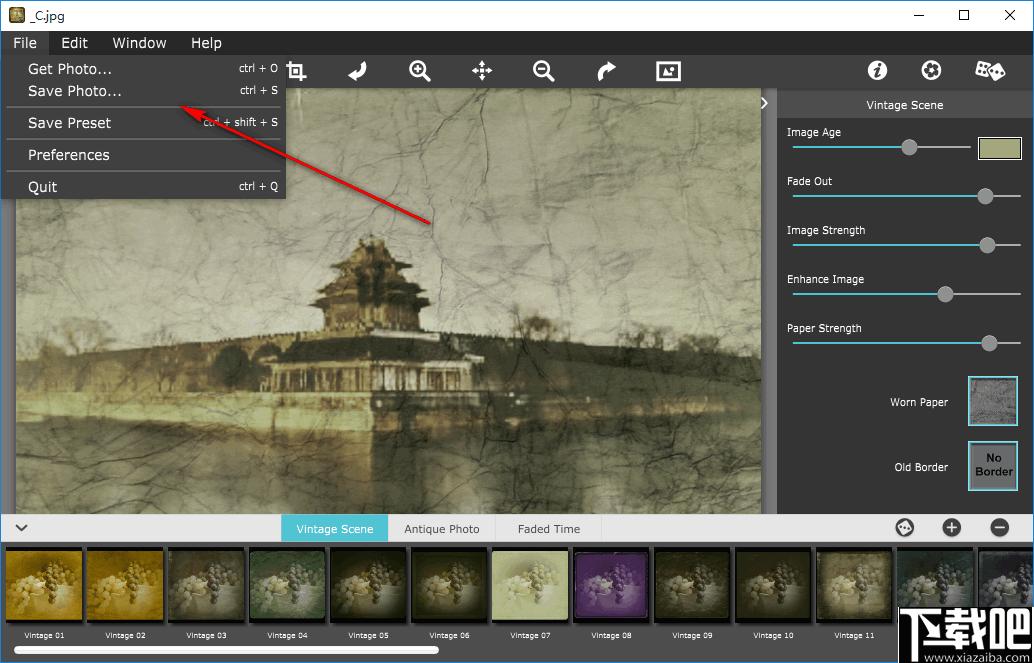Apply the Vintage 11 preset
The height and width of the screenshot is (663, 1034).
855,586
